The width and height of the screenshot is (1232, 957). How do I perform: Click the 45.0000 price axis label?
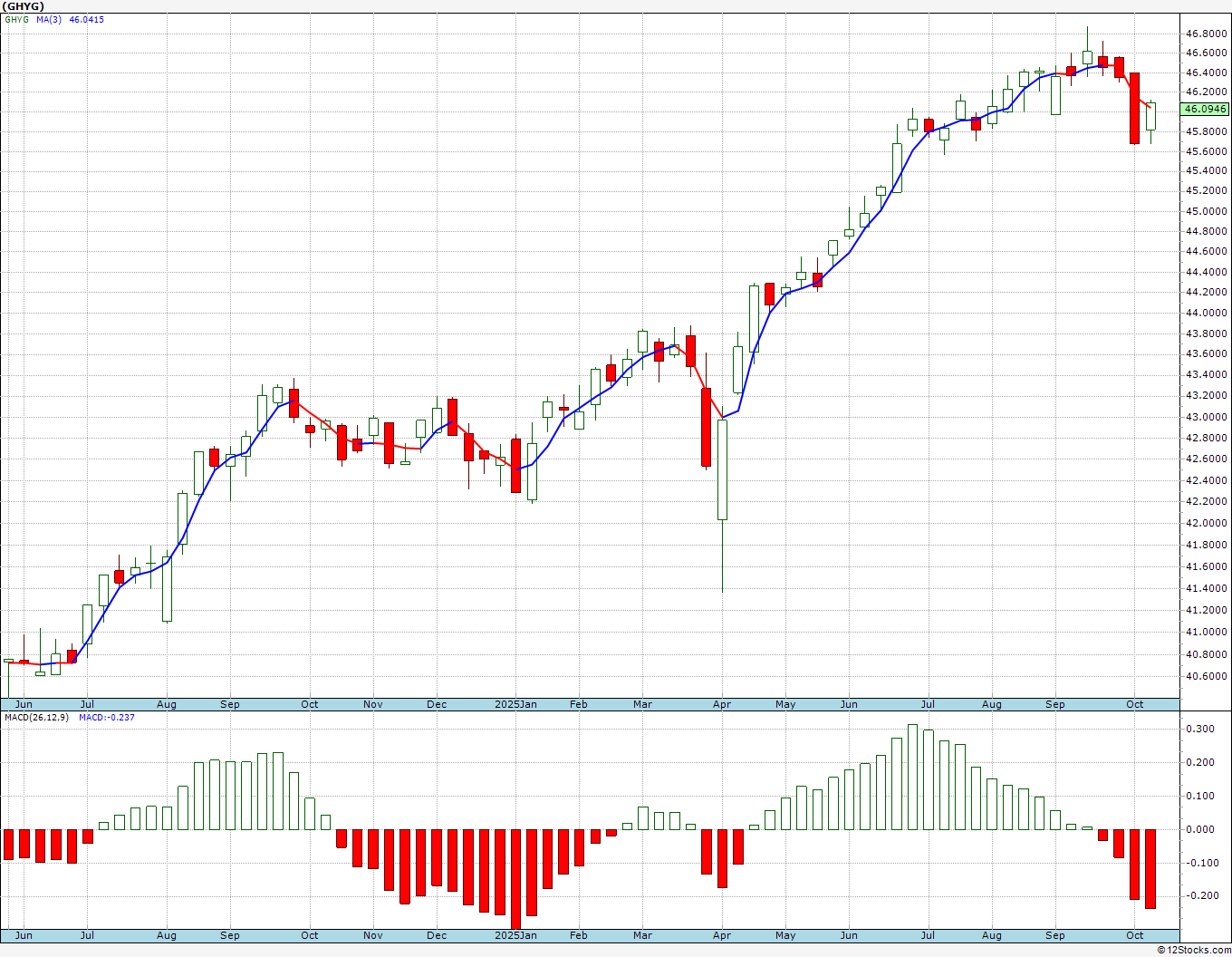pyautogui.click(x=1208, y=211)
